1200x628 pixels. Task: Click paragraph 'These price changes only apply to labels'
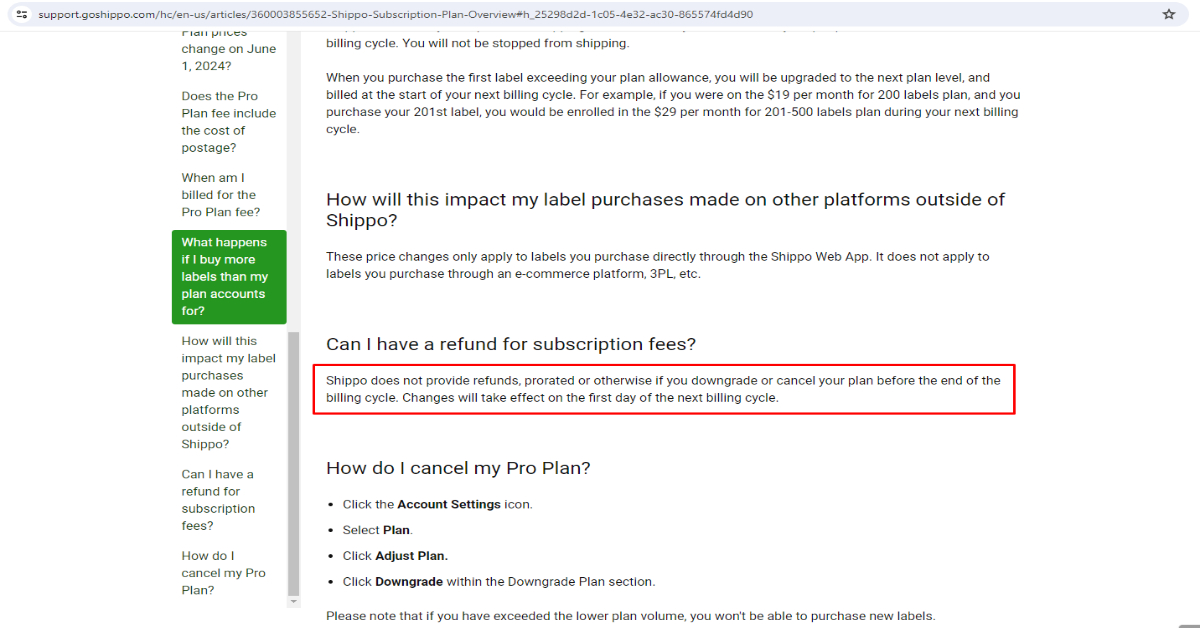point(658,265)
